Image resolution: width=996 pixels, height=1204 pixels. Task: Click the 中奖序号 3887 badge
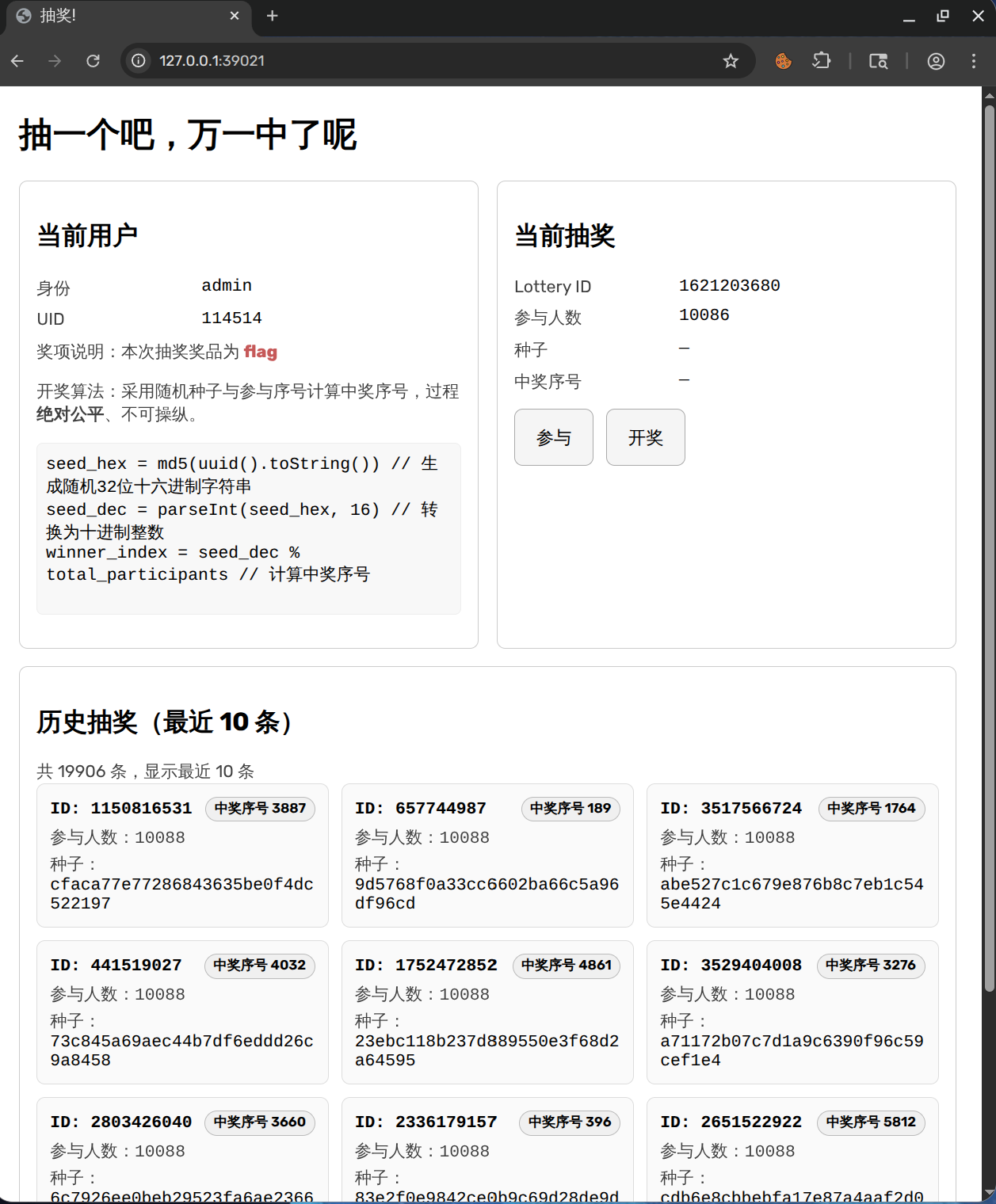(x=260, y=808)
